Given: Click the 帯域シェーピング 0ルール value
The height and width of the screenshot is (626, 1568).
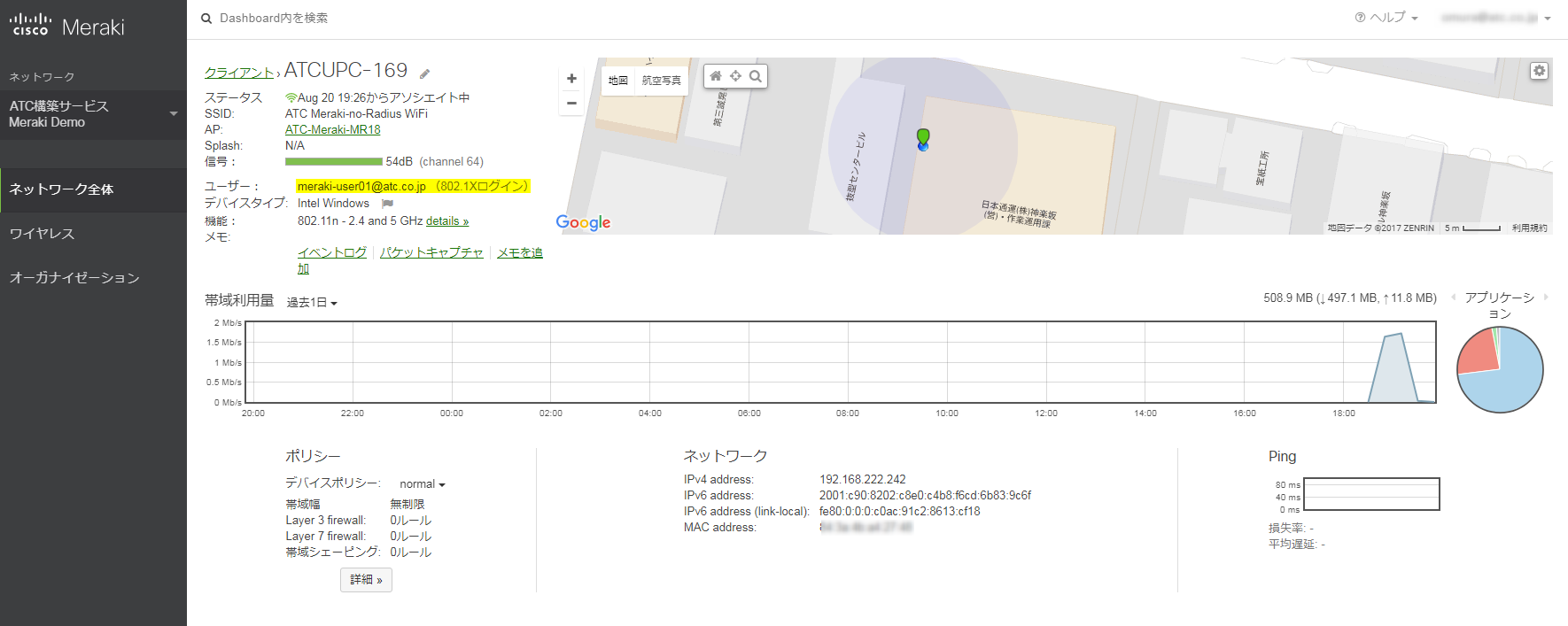Looking at the screenshot, I should pos(411,553).
